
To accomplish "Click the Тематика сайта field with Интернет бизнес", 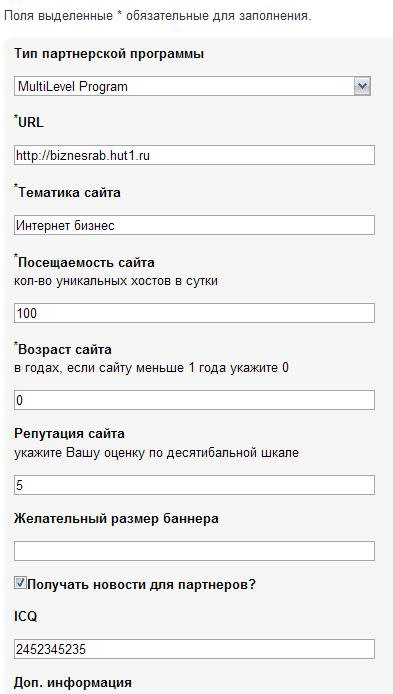I will 194,225.
